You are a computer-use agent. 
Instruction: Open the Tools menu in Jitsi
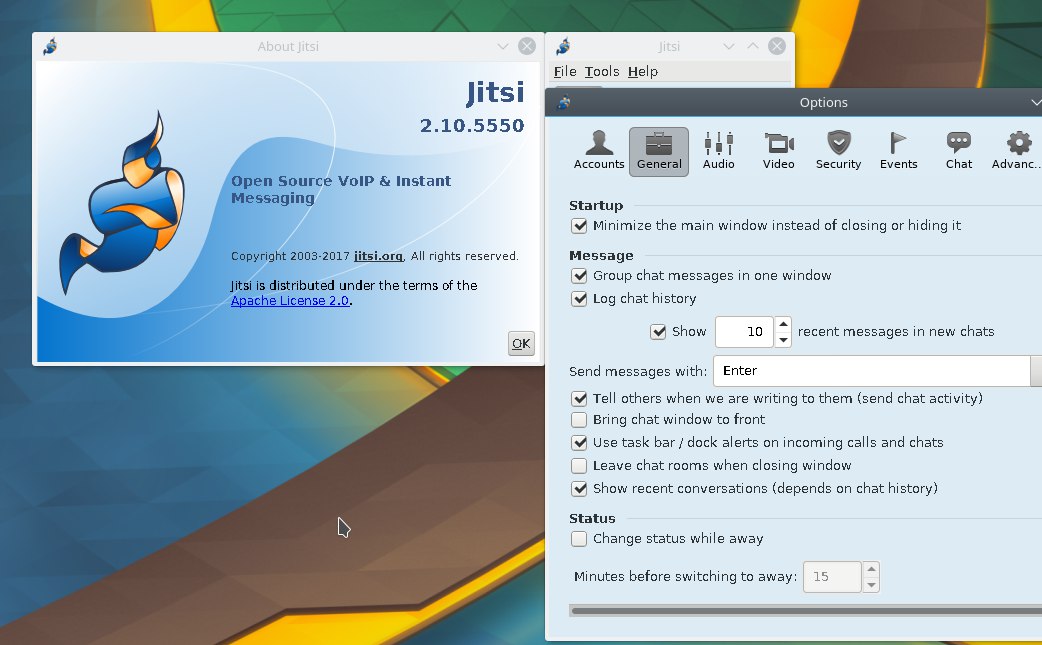point(602,72)
